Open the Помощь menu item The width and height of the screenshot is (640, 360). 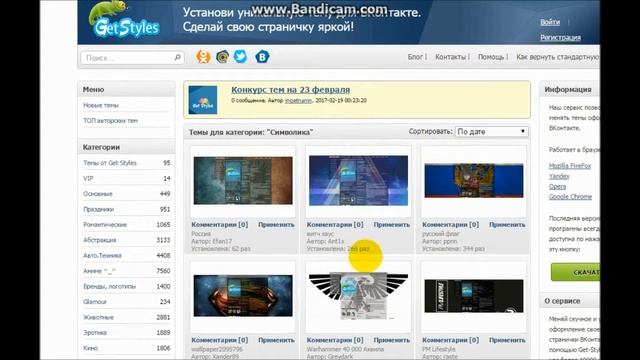click(491, 57)
